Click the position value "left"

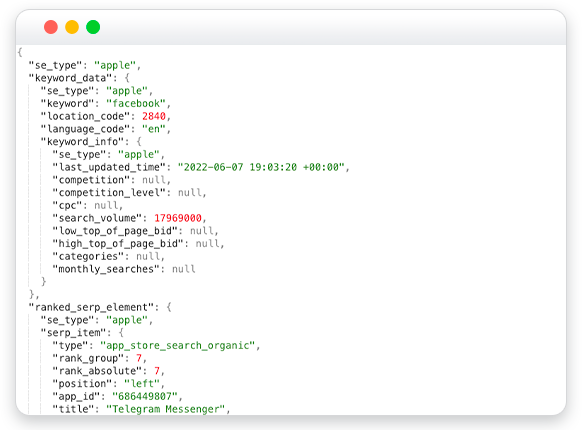coord(142,383)
